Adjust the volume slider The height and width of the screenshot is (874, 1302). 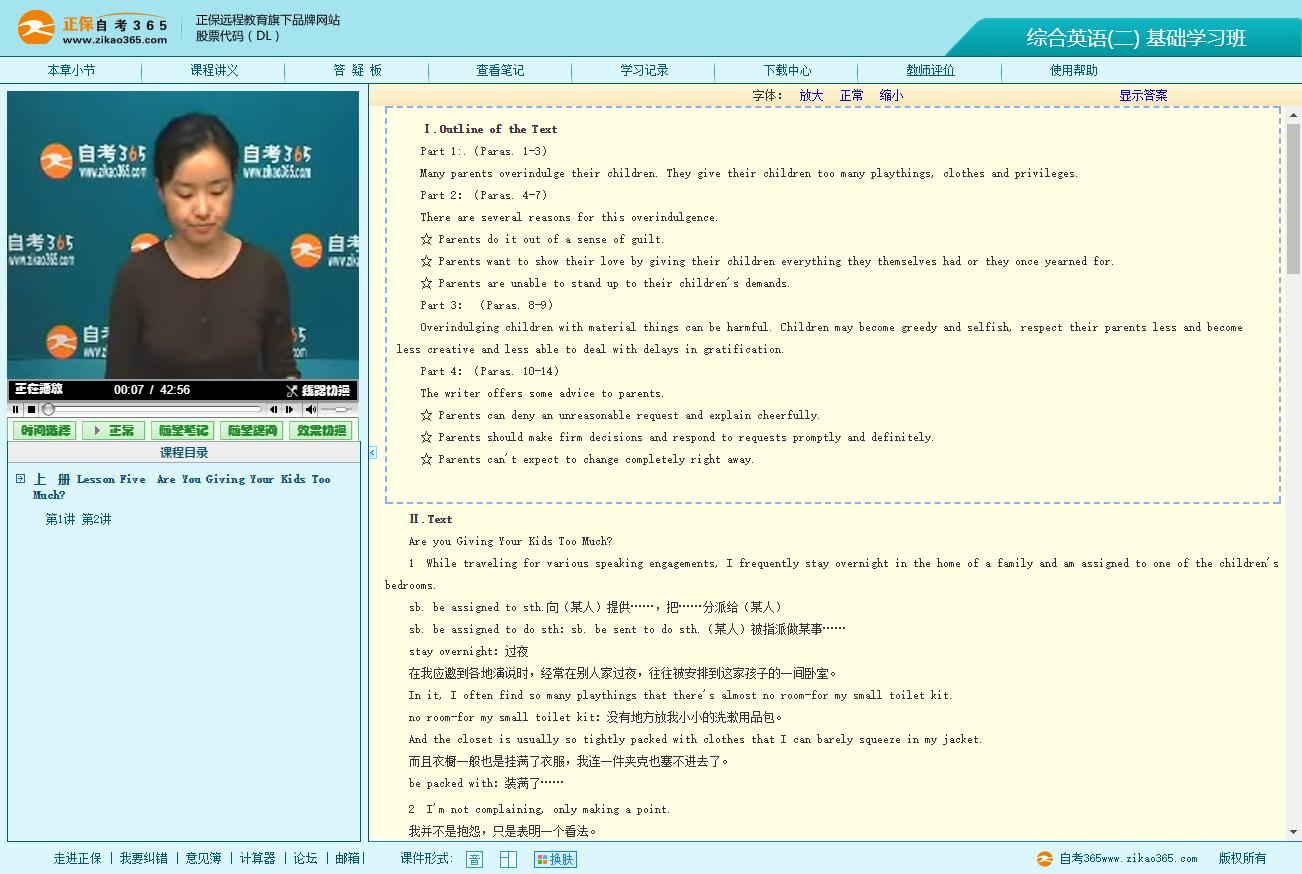(337, 409)
